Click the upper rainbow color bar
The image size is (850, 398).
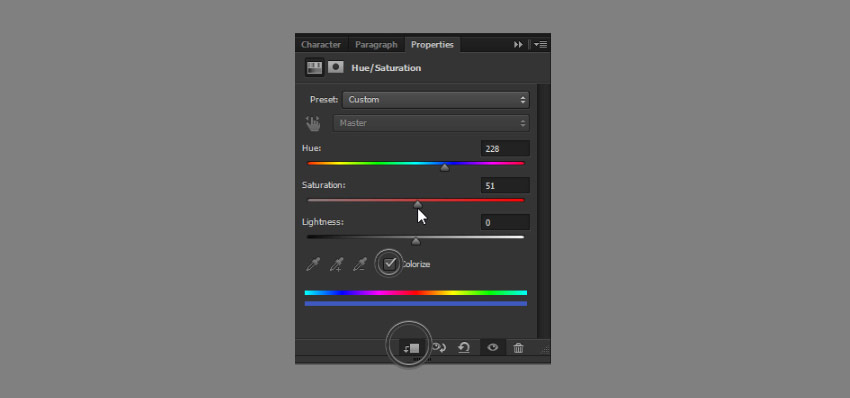(416, 293)
